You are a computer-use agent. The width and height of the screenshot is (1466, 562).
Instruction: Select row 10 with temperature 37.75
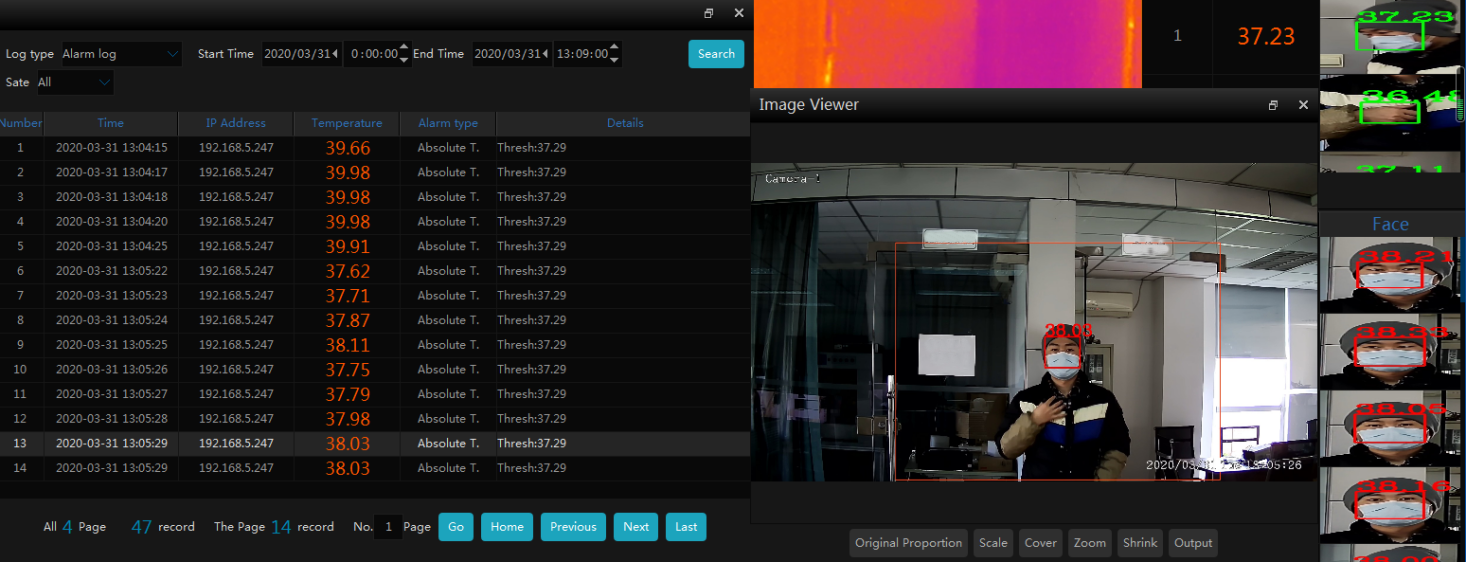[x=375, y=370]
